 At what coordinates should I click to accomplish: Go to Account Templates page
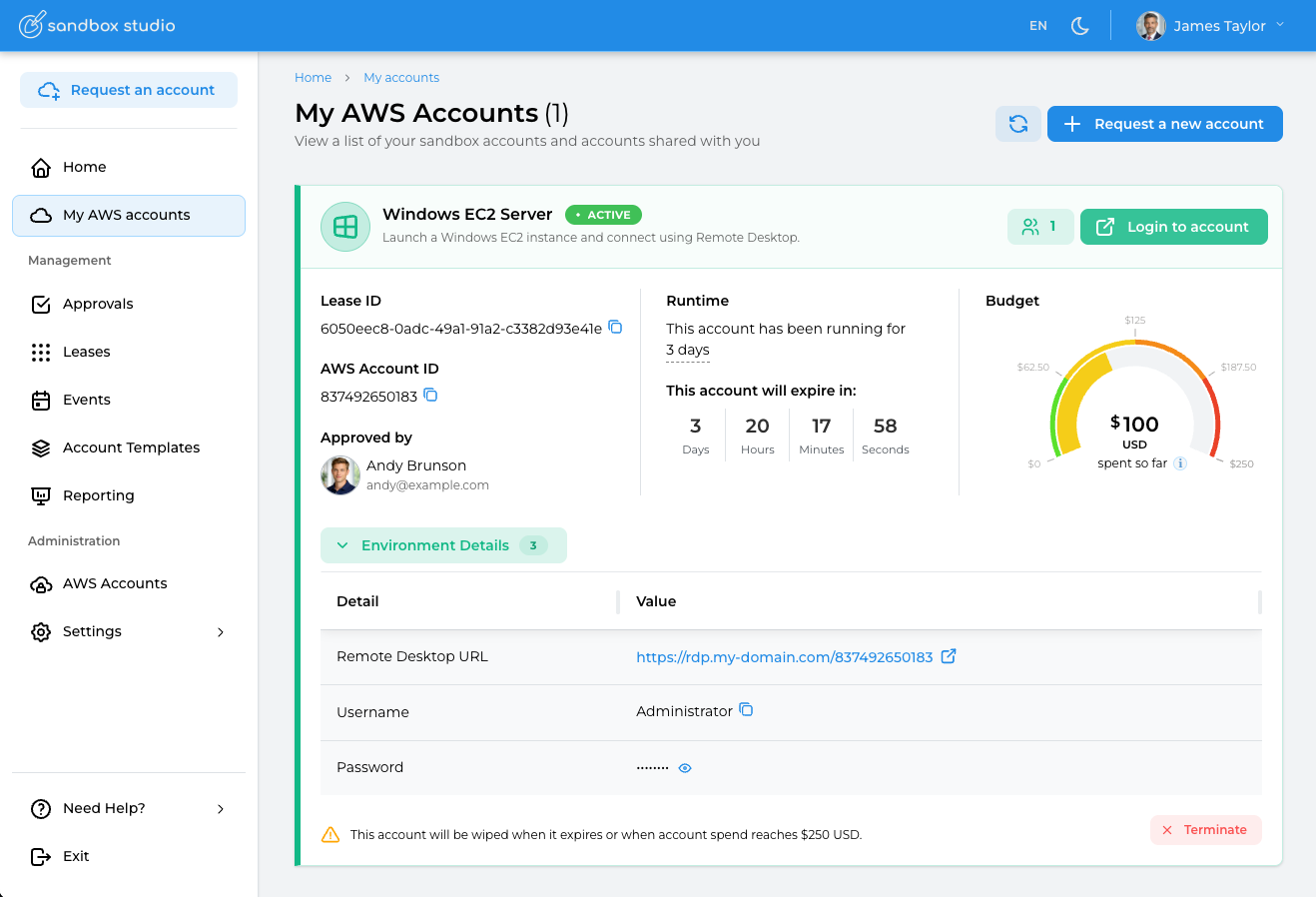click(x=131, y=448)
